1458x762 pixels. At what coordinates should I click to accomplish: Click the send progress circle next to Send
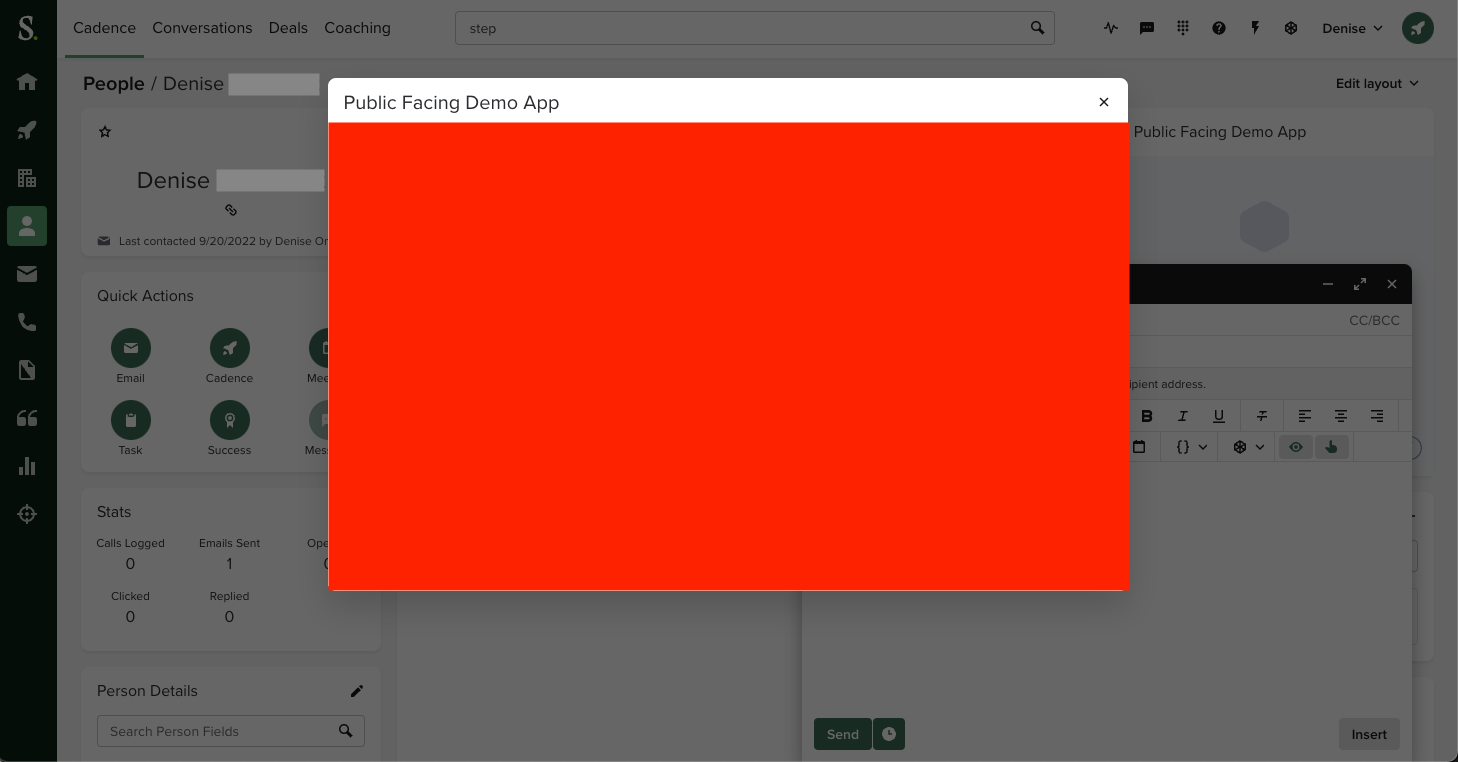point(889,734)
